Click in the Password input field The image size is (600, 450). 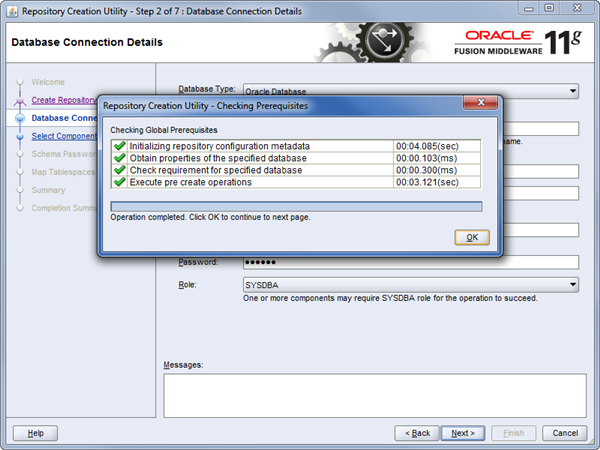[x=411, y=262]
